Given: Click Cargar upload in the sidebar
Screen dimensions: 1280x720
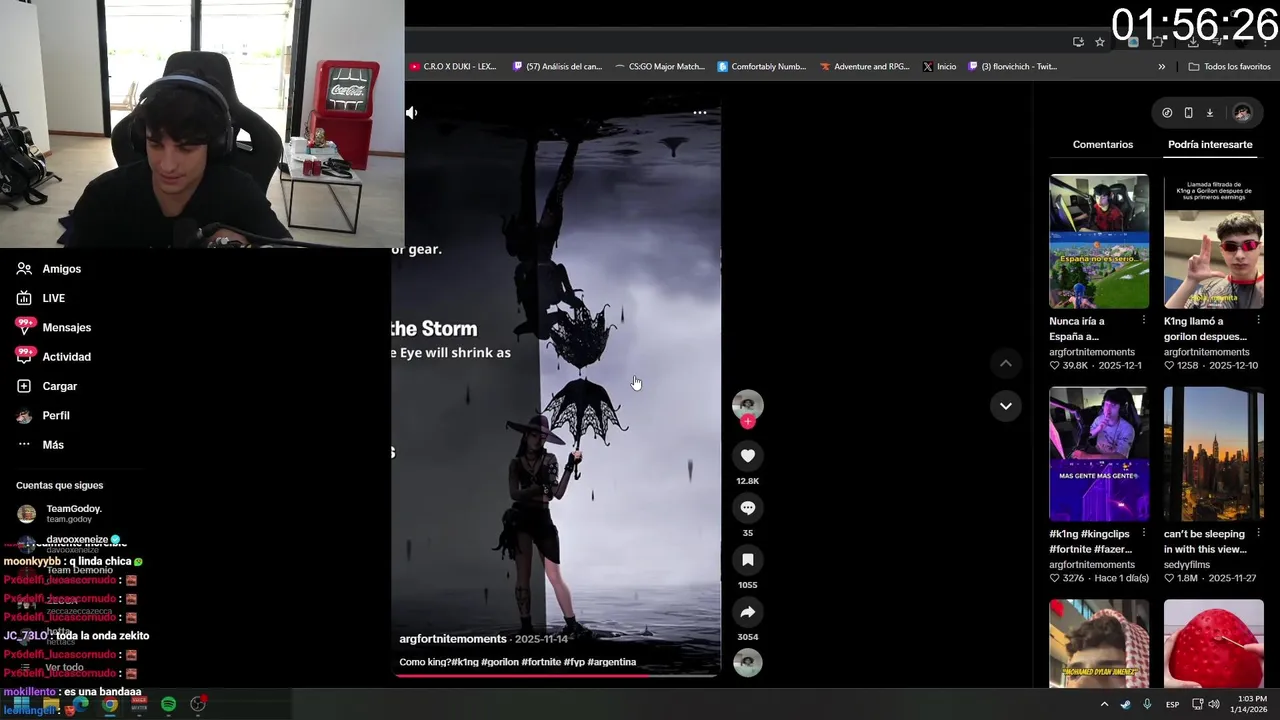Looking at the screenshot, I should click(x=47, y=386).
